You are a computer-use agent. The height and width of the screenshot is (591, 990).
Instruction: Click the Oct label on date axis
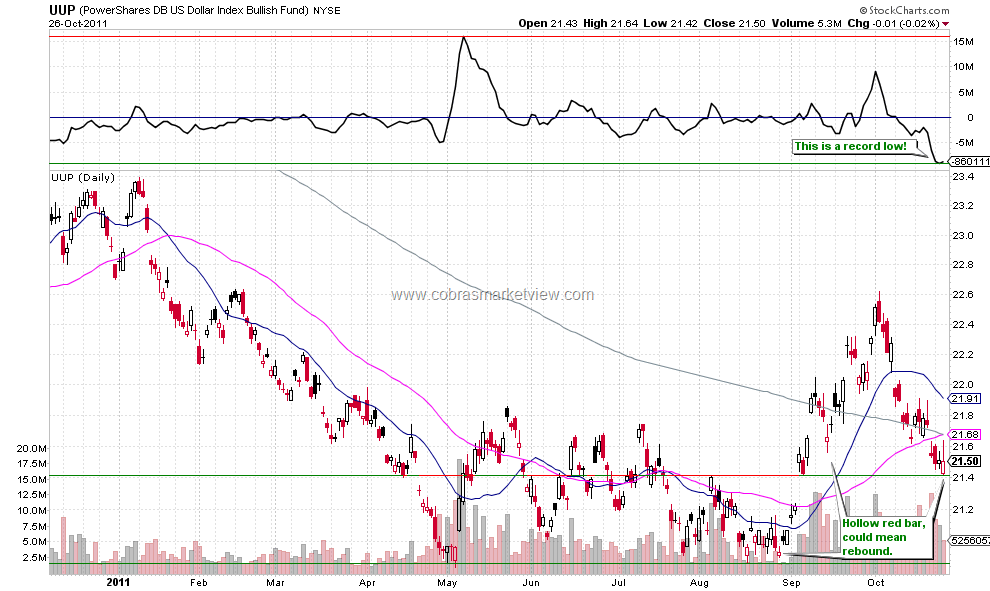876,582
